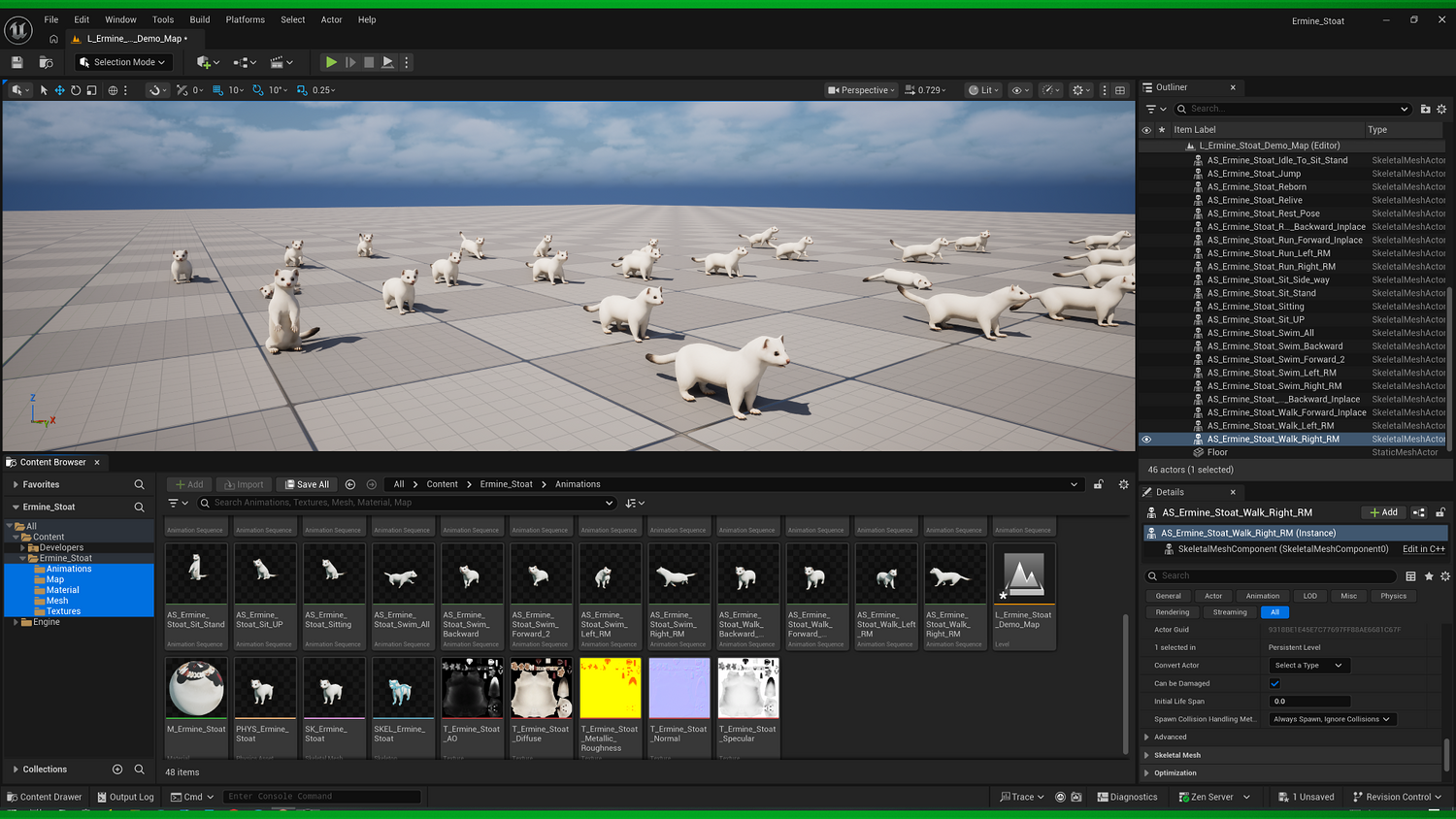This screenshot has height=819, width=1456.
Task: Select the scale transform tool in viewport
Action: pyautogui.click(x=91, y=90)
